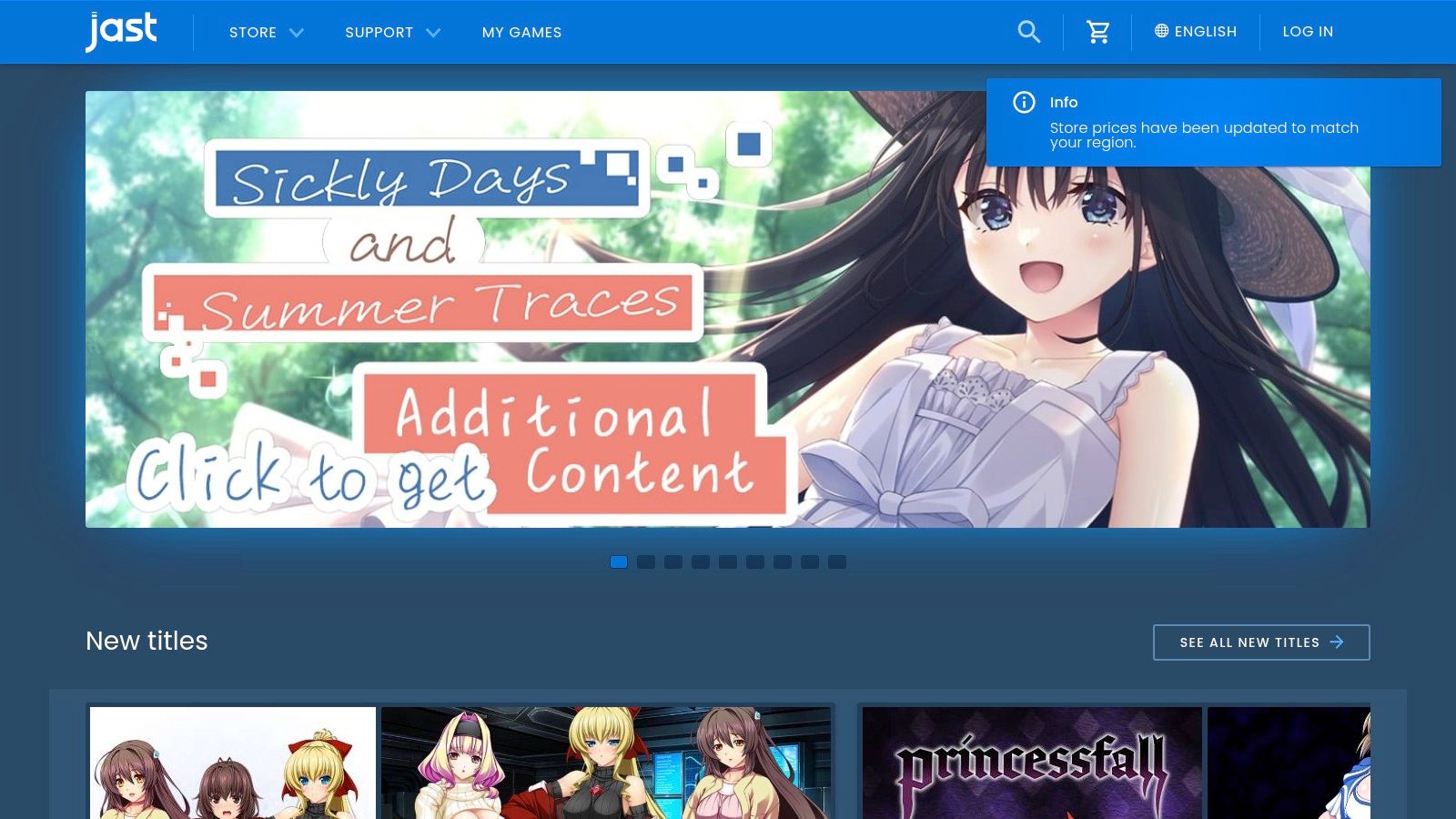
Task: Open the princessfall game thumbnail
Action: pos(1032,763)
